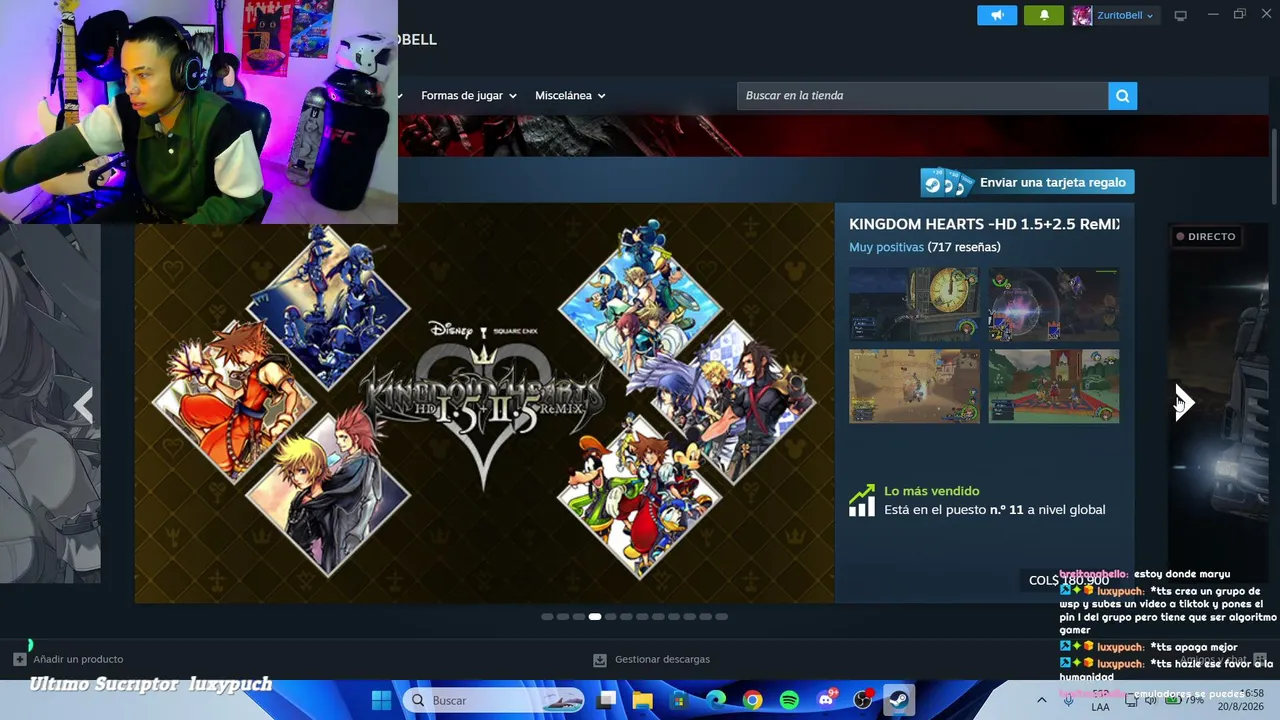Click the magnifier search button in Steam store
This screenshot has width=1280, height=720.
[1122, 96]
